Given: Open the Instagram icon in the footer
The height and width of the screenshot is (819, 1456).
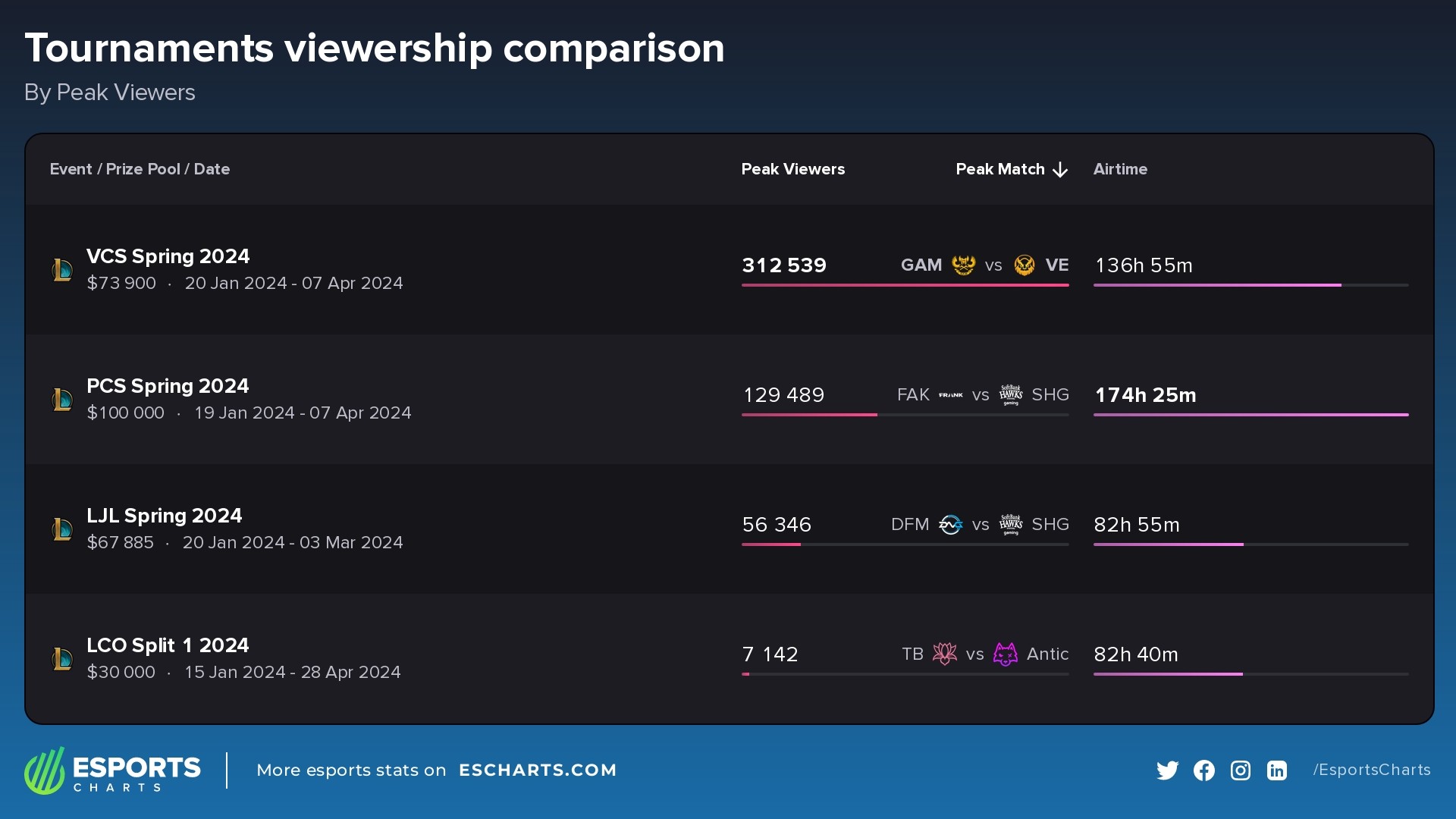Looking at the screenshot, I should pos(1240,770).
